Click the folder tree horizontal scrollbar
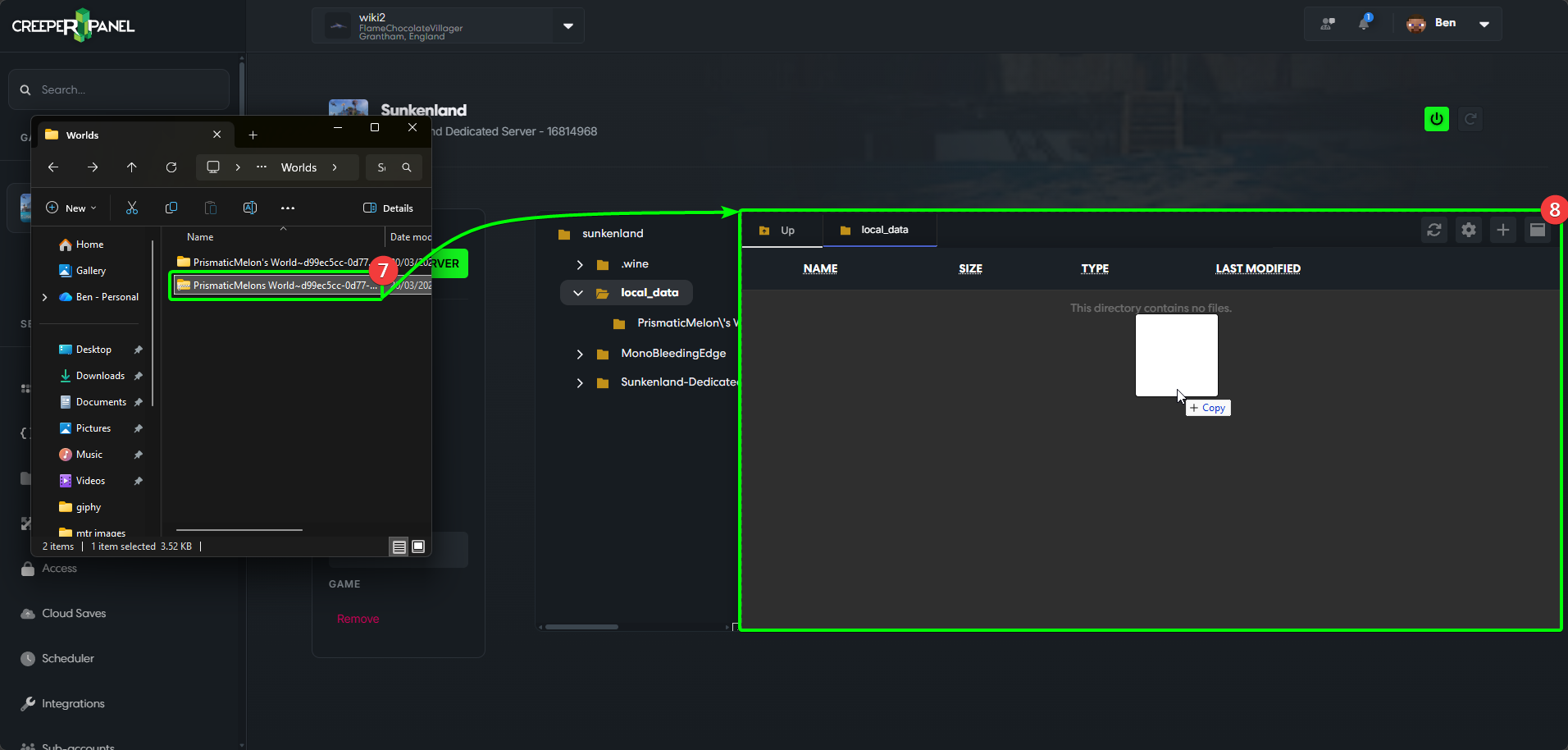 click(x=582, y=627)
